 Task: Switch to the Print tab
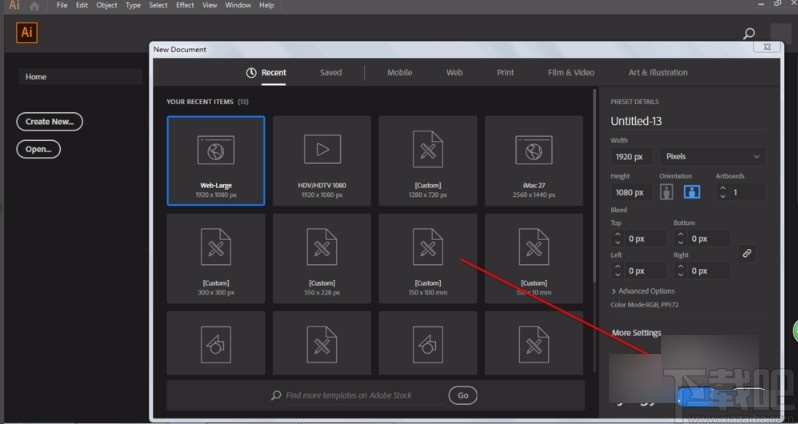pos(505,72)
